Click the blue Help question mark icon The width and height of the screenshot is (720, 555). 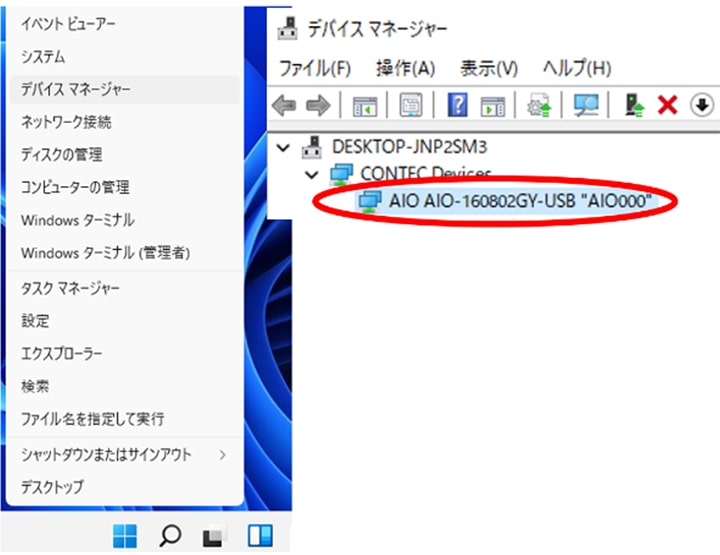(x=458, y=105)
